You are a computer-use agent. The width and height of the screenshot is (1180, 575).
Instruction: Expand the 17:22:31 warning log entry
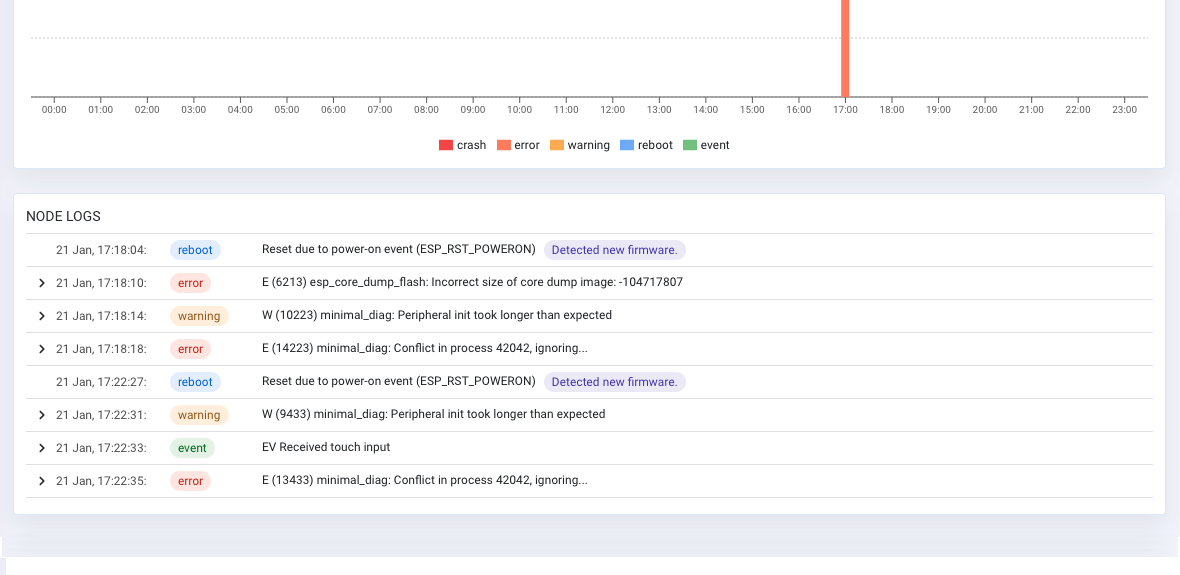click(x=41, y=415)
